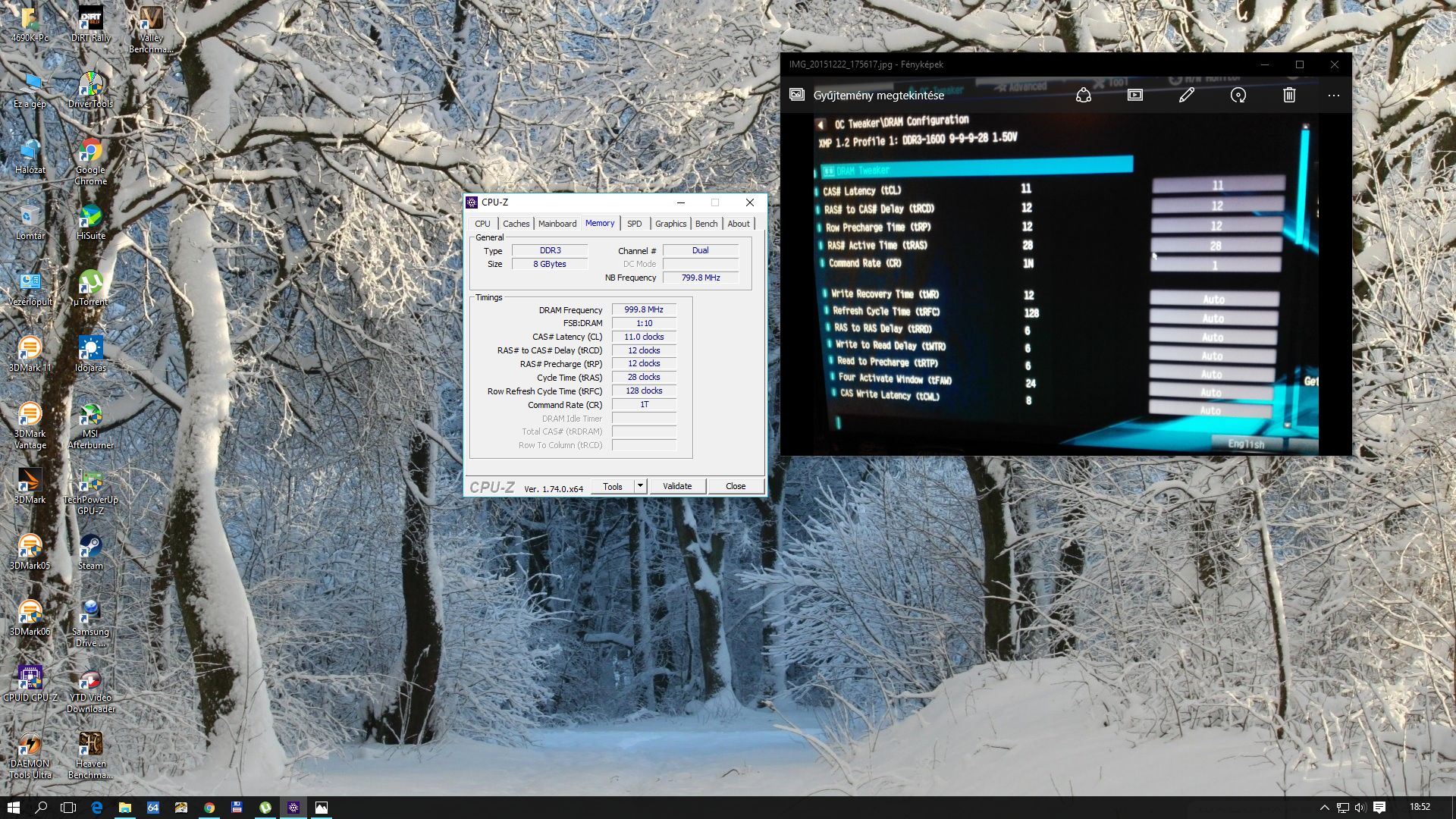Open File Explorer from the taskbar
Screen dimensions: 1456x819
pyautogui.click(x=124, y=808)
